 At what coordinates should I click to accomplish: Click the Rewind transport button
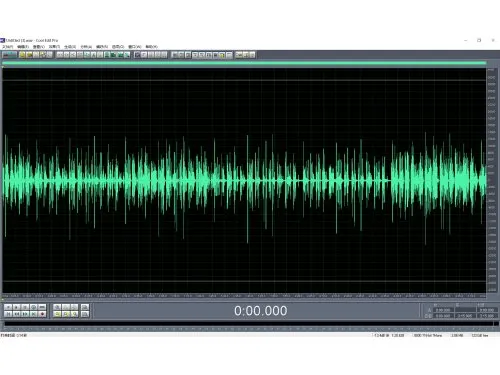point(16,314)
